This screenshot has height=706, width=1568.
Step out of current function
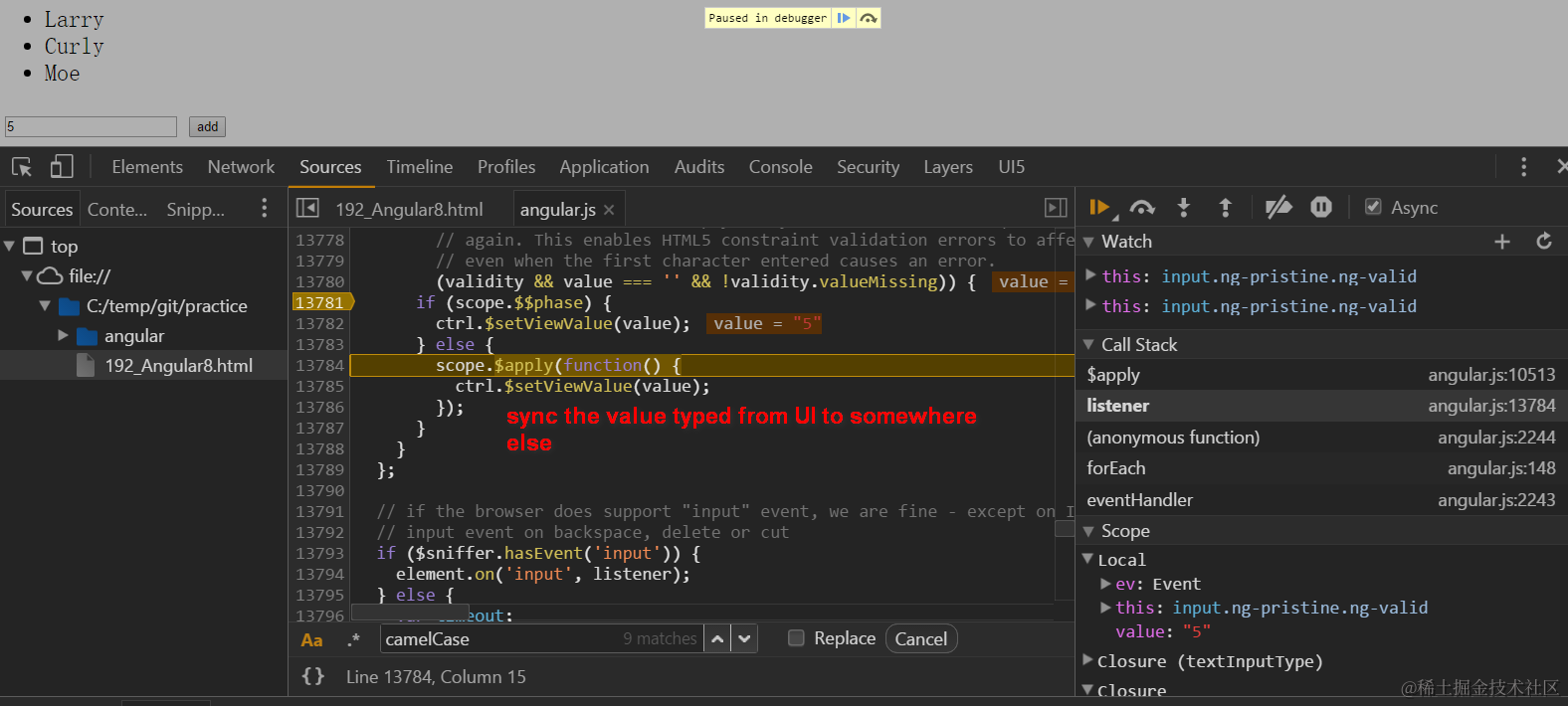click(1225, 207)
